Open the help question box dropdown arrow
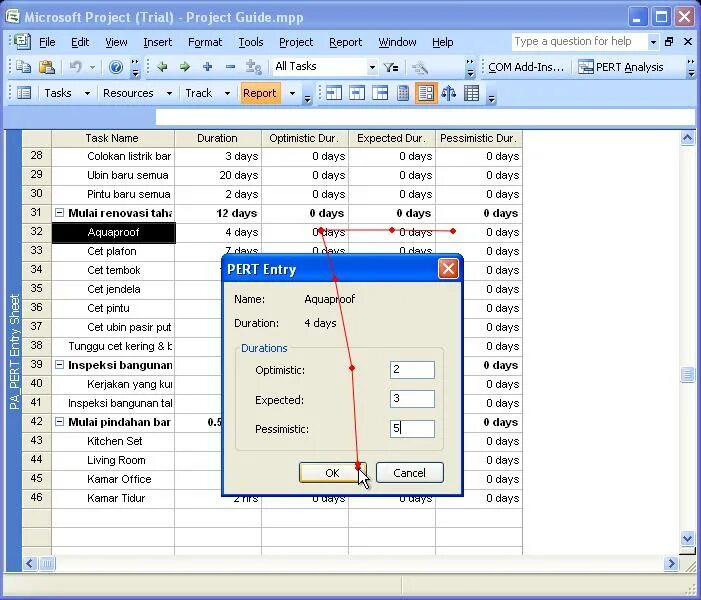Image resolution: width=701 pixels, height=600 pixels. click(653, 42)
